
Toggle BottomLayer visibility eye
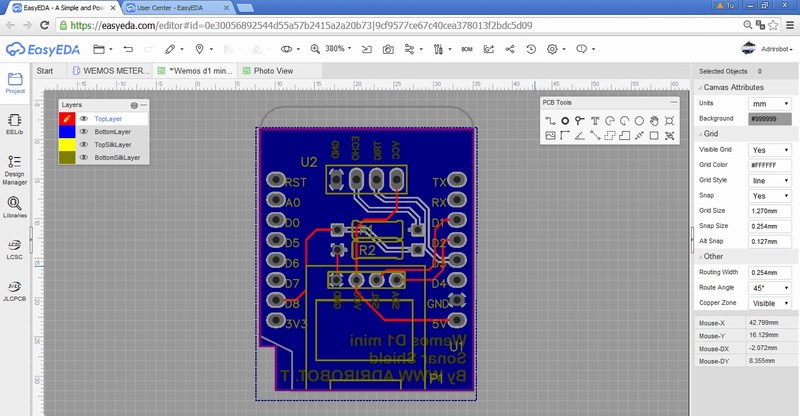(x=84, y=132)
